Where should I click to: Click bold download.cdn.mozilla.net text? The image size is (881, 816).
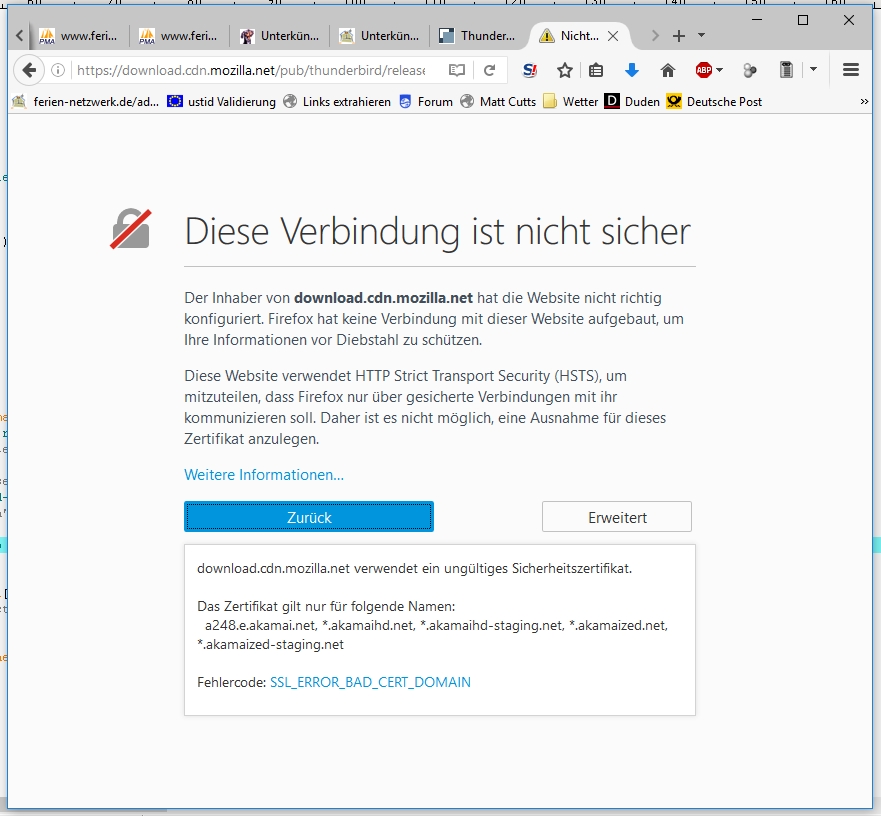point(383,298)
